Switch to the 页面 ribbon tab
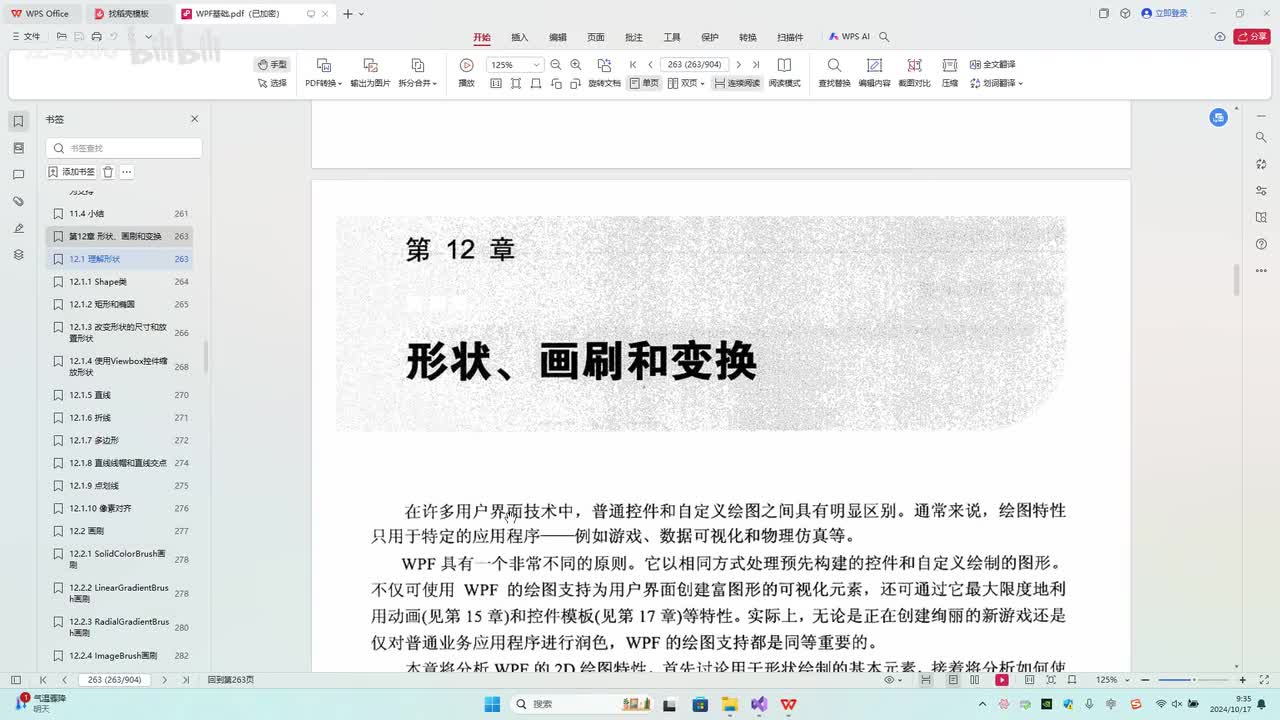The image size is (1280, 720). click(596, 37)
